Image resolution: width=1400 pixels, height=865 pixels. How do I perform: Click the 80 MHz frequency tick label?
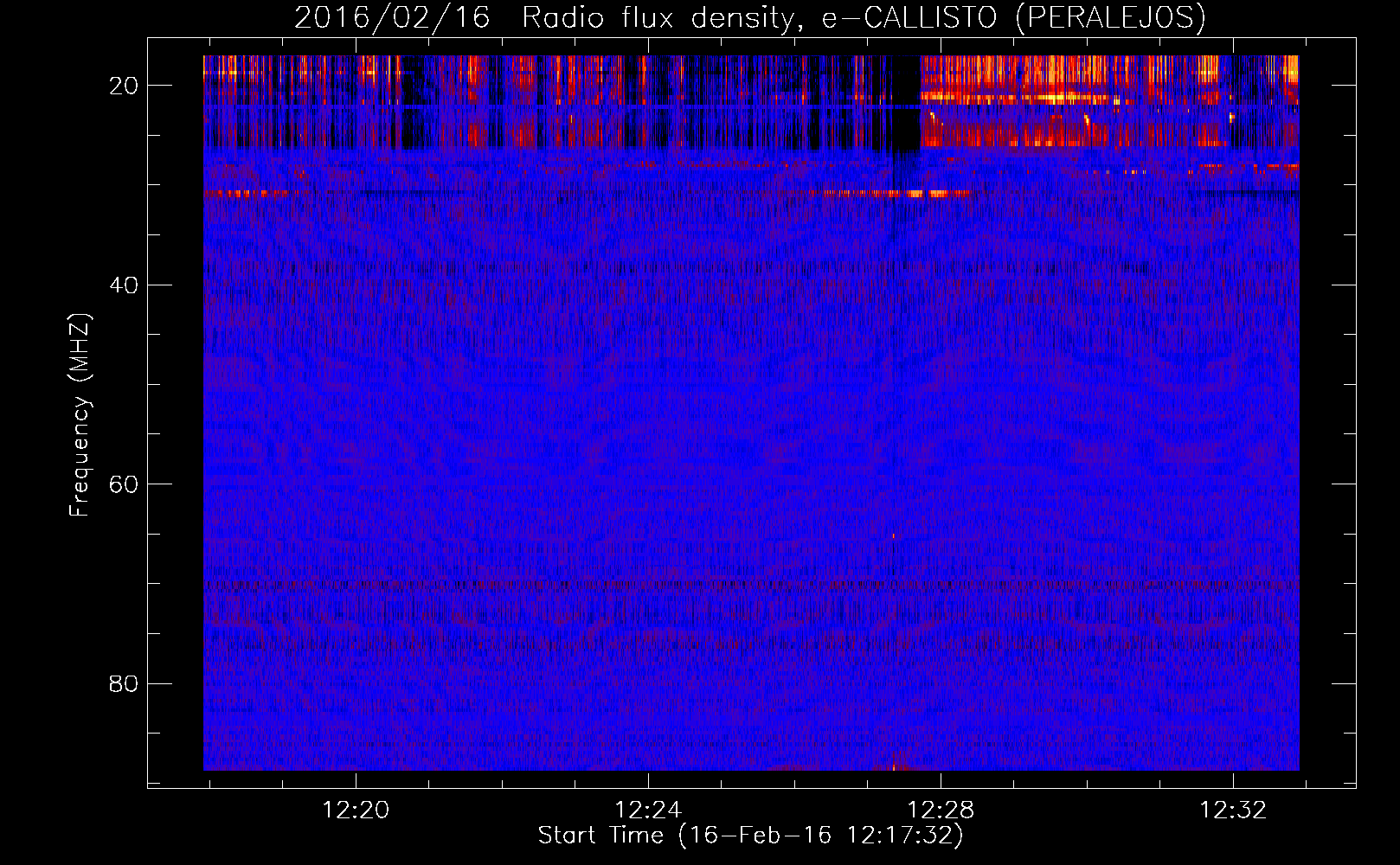click(x=124, y=684)
